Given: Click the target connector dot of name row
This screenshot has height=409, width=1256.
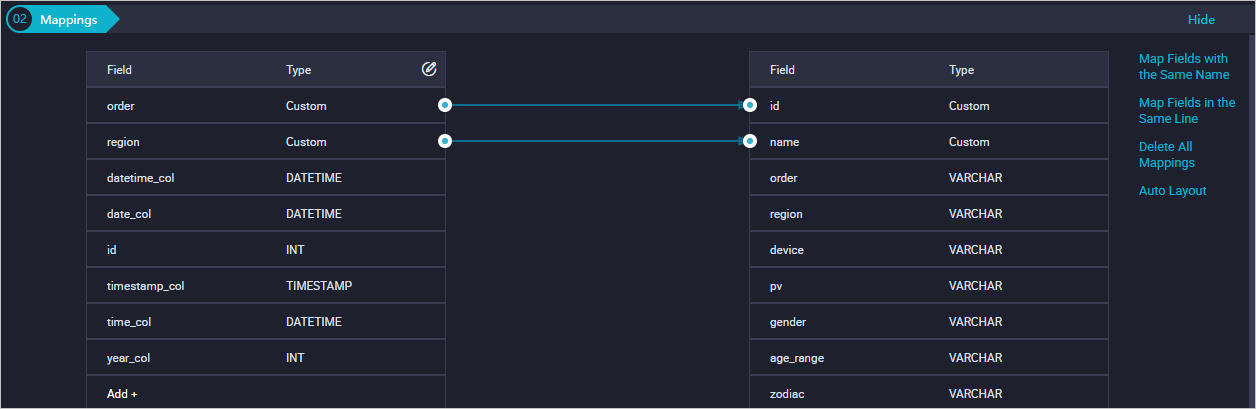Looking at the screenshot, I should 749,141.
